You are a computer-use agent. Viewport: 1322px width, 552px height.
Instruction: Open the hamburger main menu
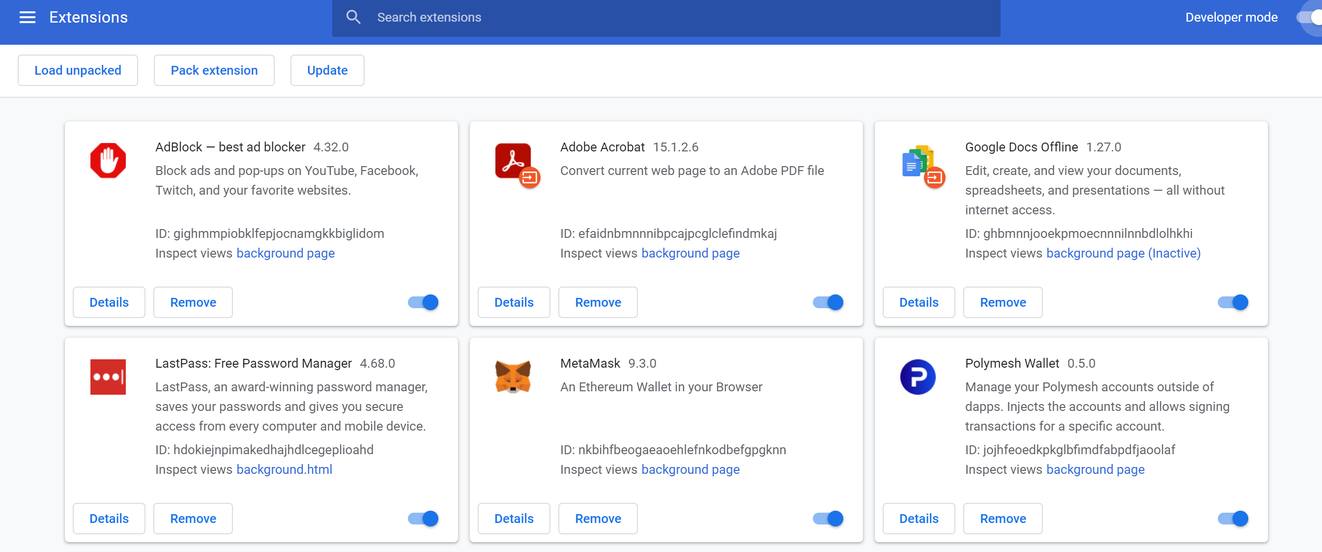[27, 17]
